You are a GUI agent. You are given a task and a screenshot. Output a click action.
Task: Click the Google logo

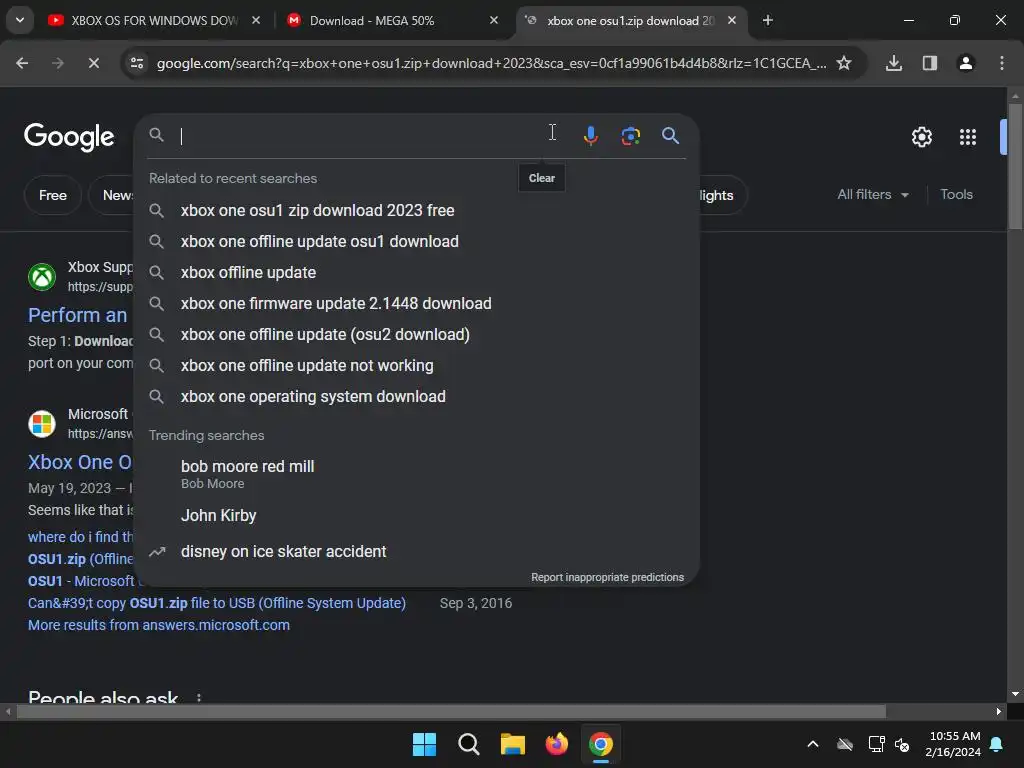69,137
